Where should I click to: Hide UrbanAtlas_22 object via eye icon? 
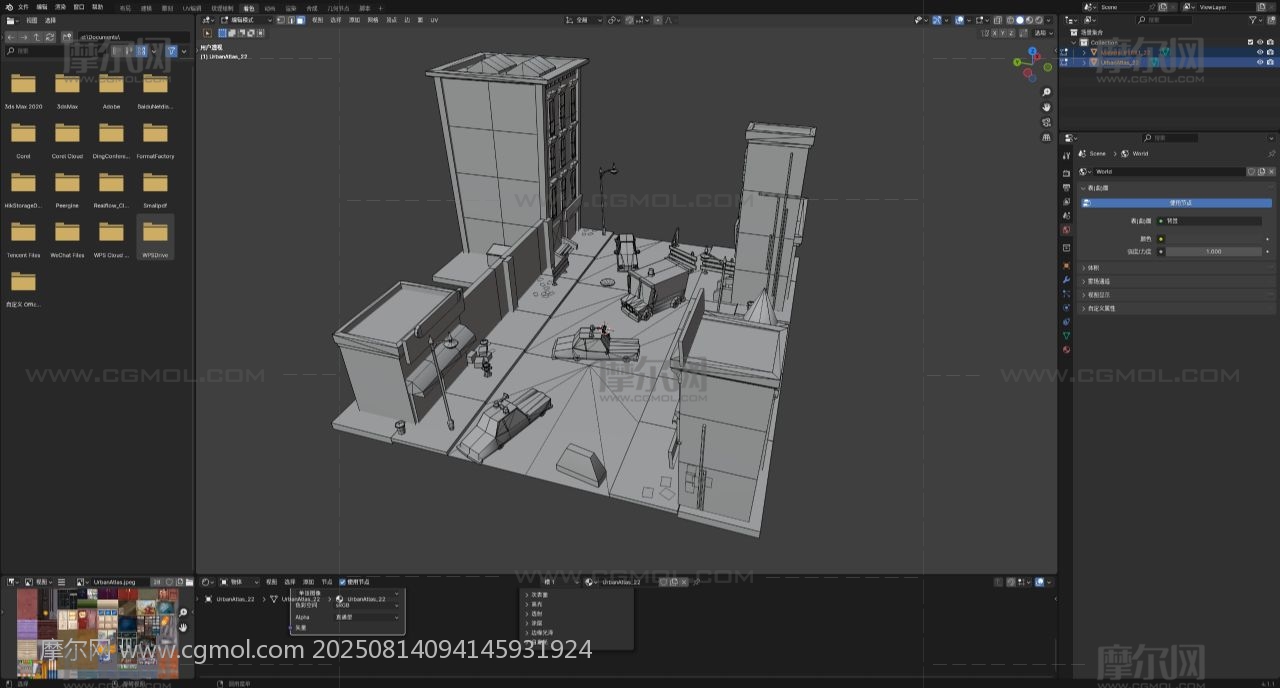1259,62
